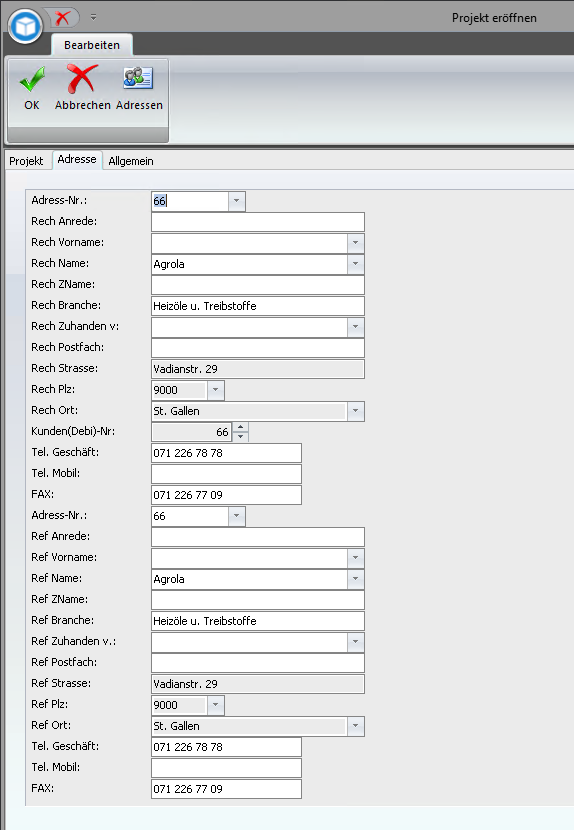Click the blue cube application button
574x830 pixels.
25,25
